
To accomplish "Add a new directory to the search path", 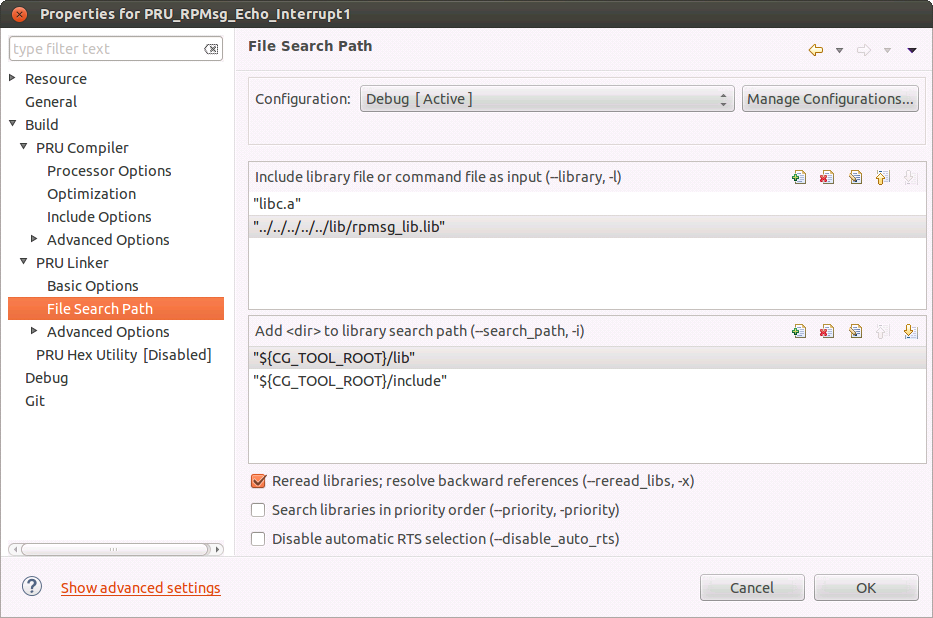I will coord(798,331).
